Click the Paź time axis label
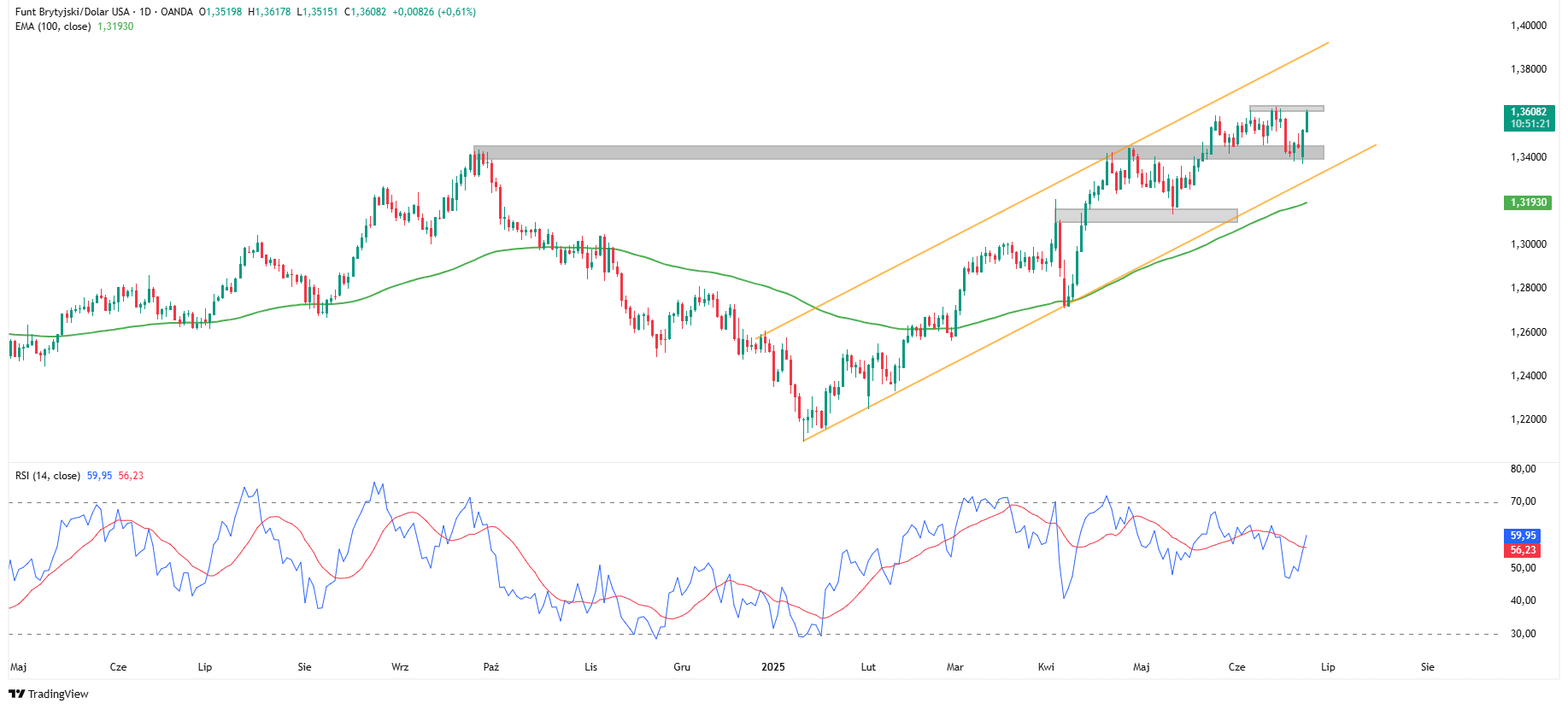This screenshot has height=709, width=1568. (491, 667)
